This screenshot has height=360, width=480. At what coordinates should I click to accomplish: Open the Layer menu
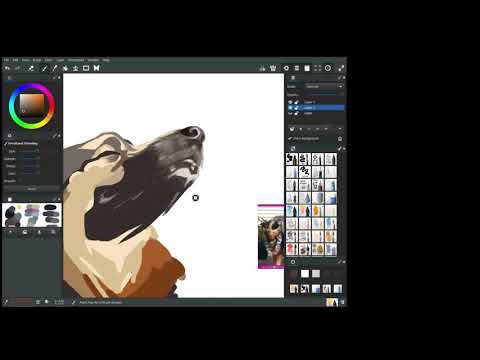(60, 60)
